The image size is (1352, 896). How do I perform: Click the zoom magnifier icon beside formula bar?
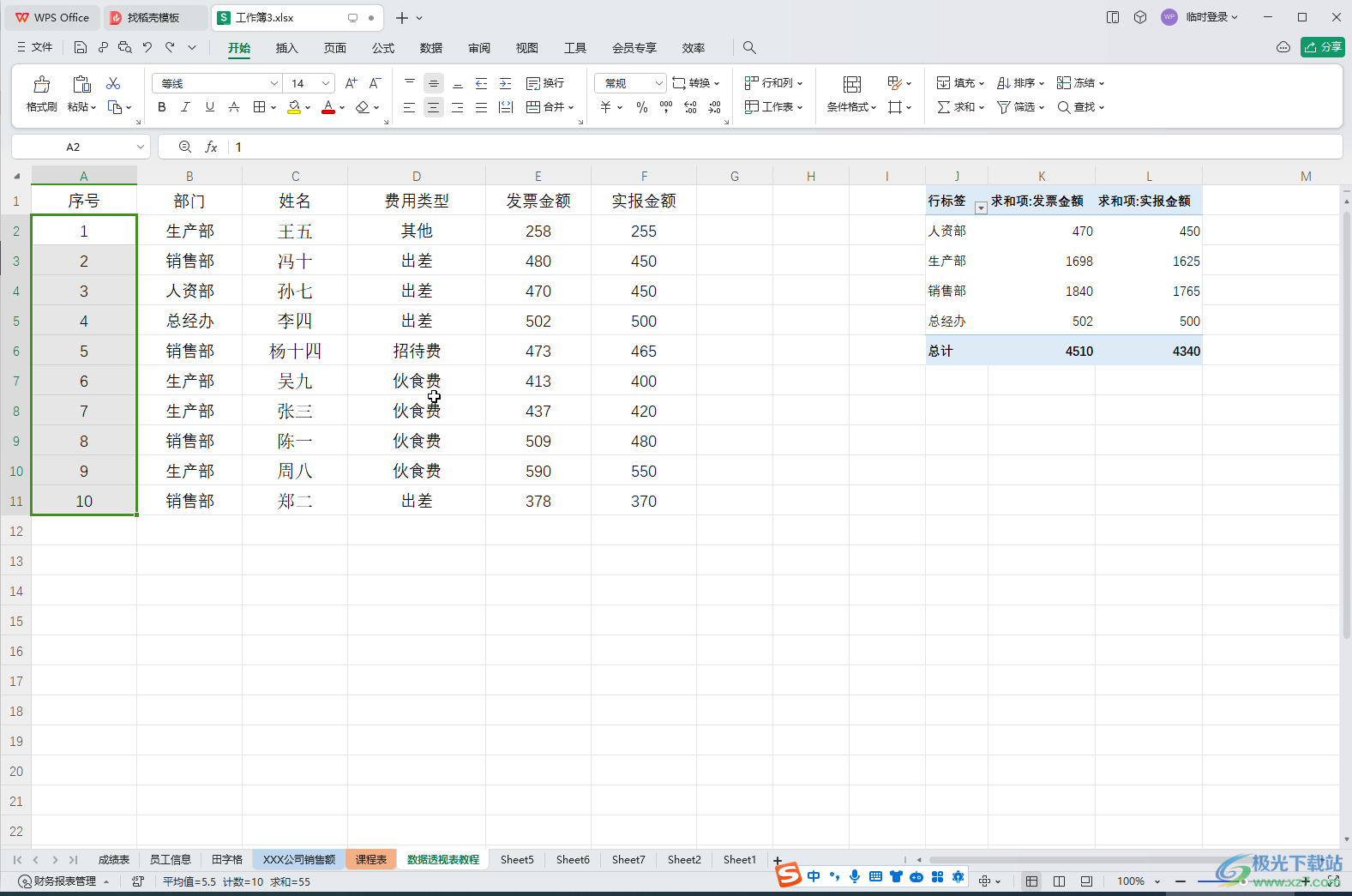tap(185, 147)
